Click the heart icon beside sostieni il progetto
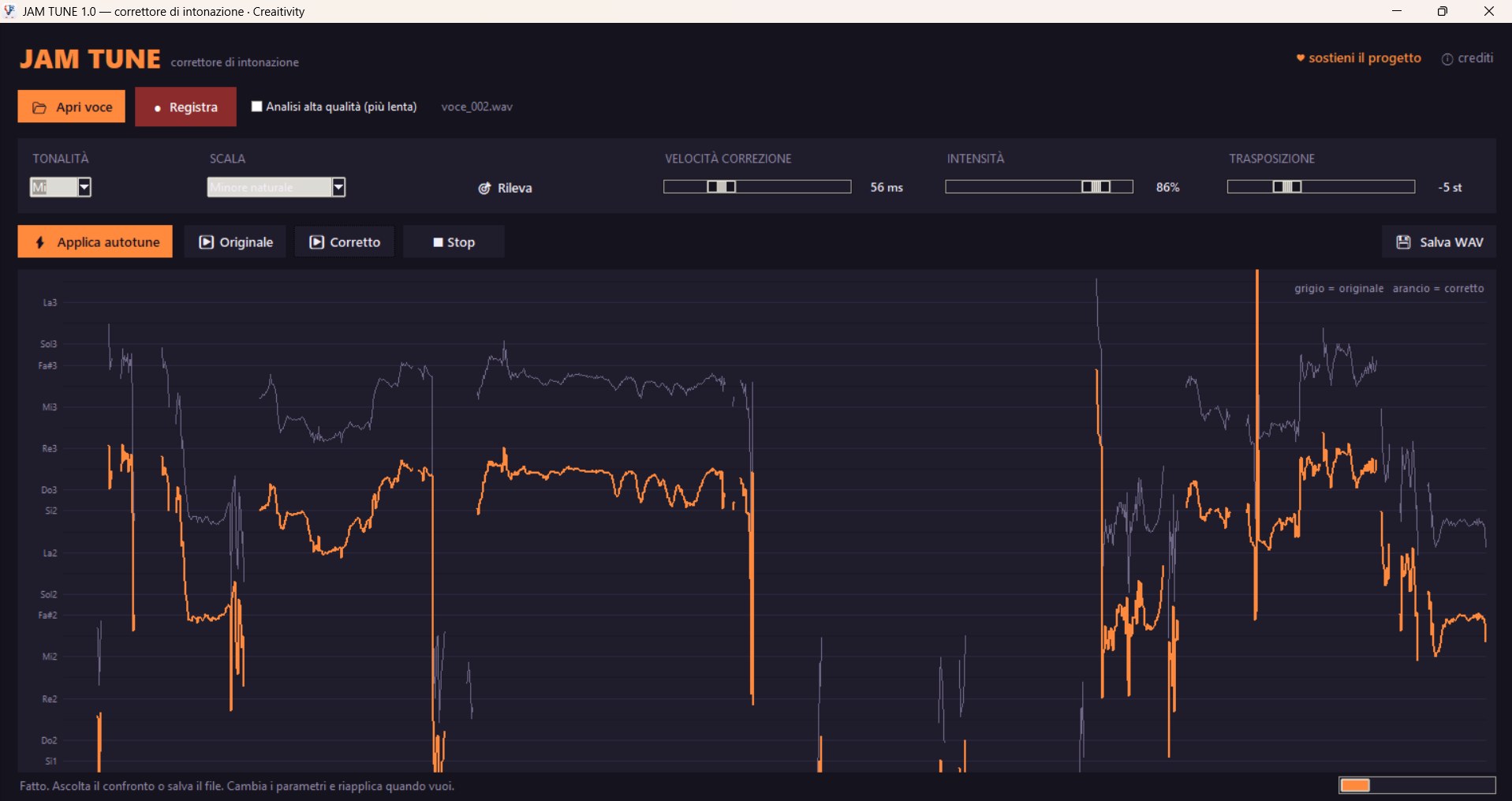The height and width of the screenshot is (801, 1512). (1300, 58)
